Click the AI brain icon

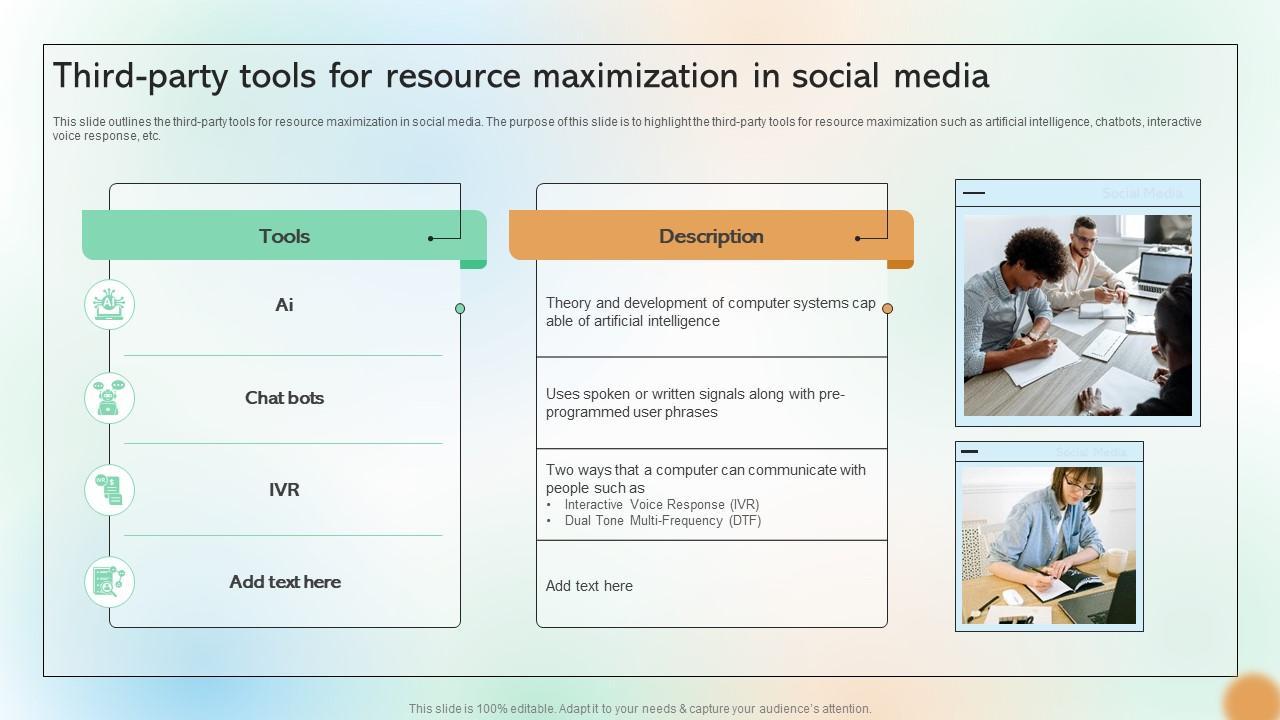pos(109,305)
